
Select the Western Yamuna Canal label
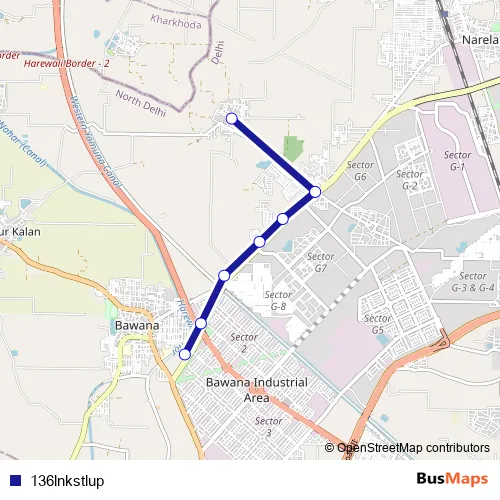pos(95,142)
